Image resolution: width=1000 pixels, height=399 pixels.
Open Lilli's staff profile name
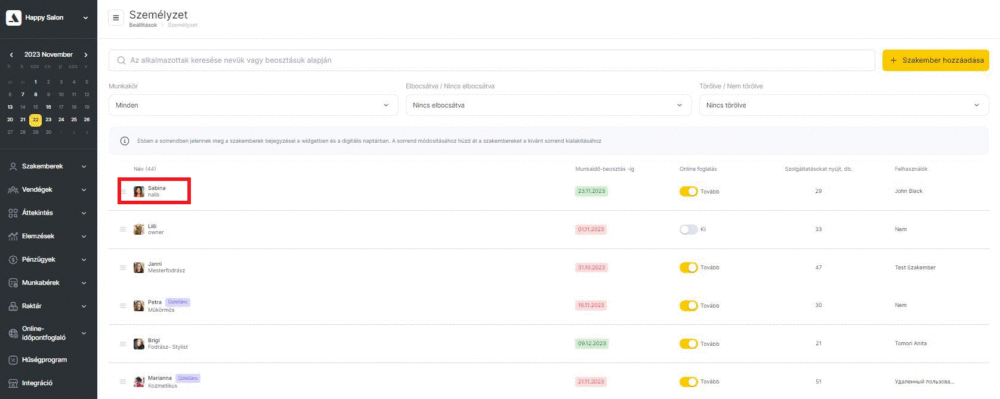point(152,226)
